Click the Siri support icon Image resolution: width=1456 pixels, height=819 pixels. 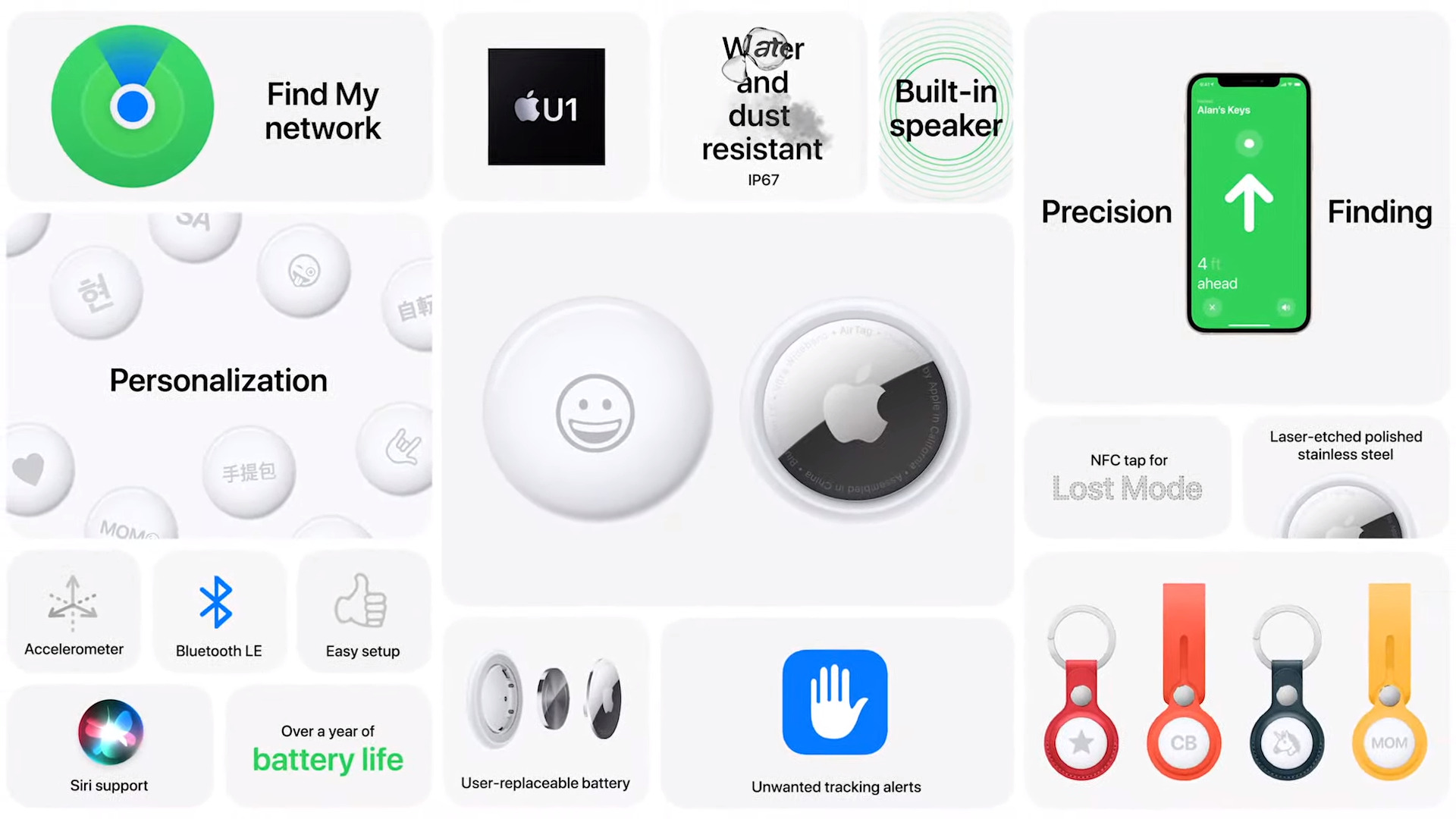(110, 730)
